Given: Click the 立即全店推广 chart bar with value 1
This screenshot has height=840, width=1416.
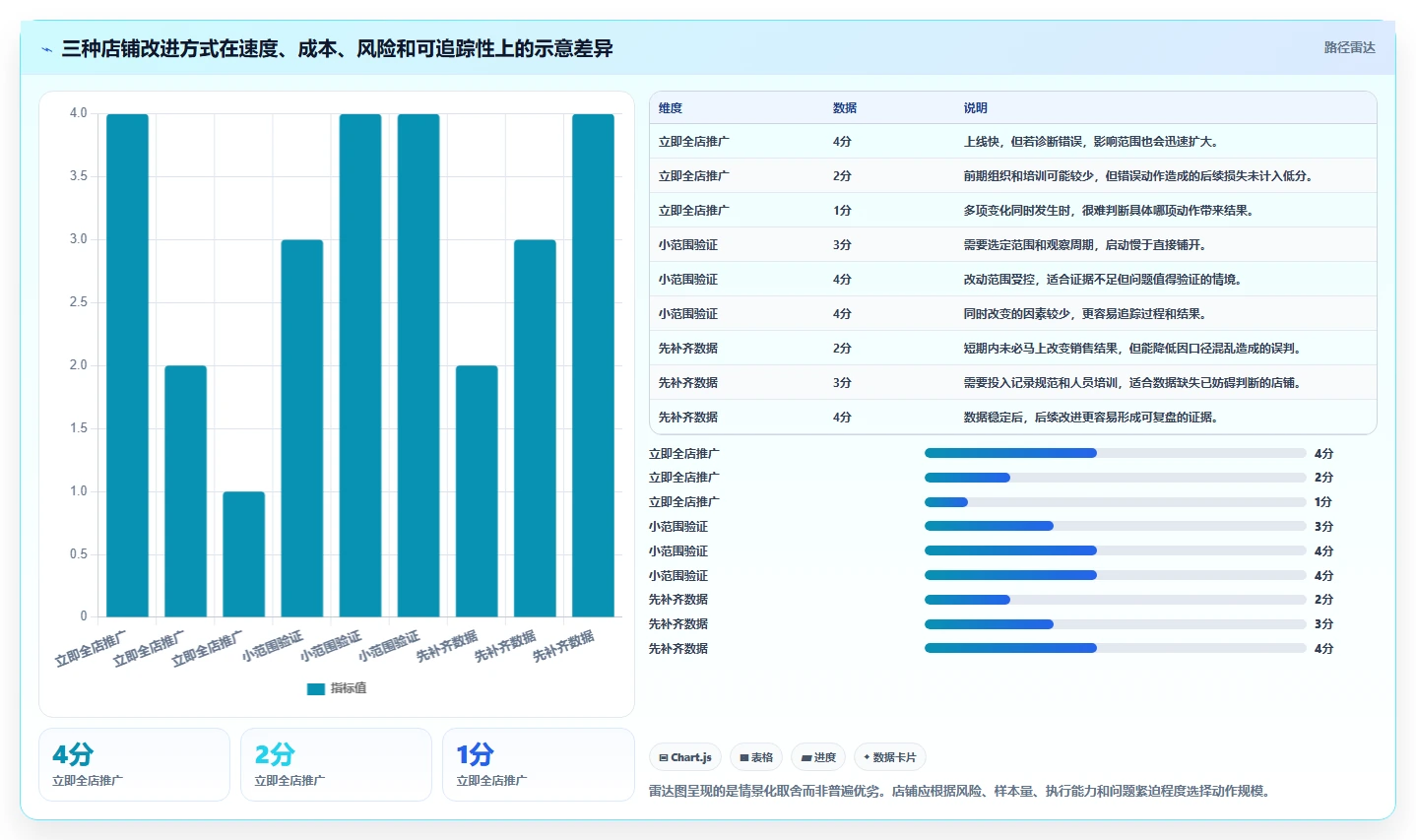Looking at the screenshot, I should point(243,554).
